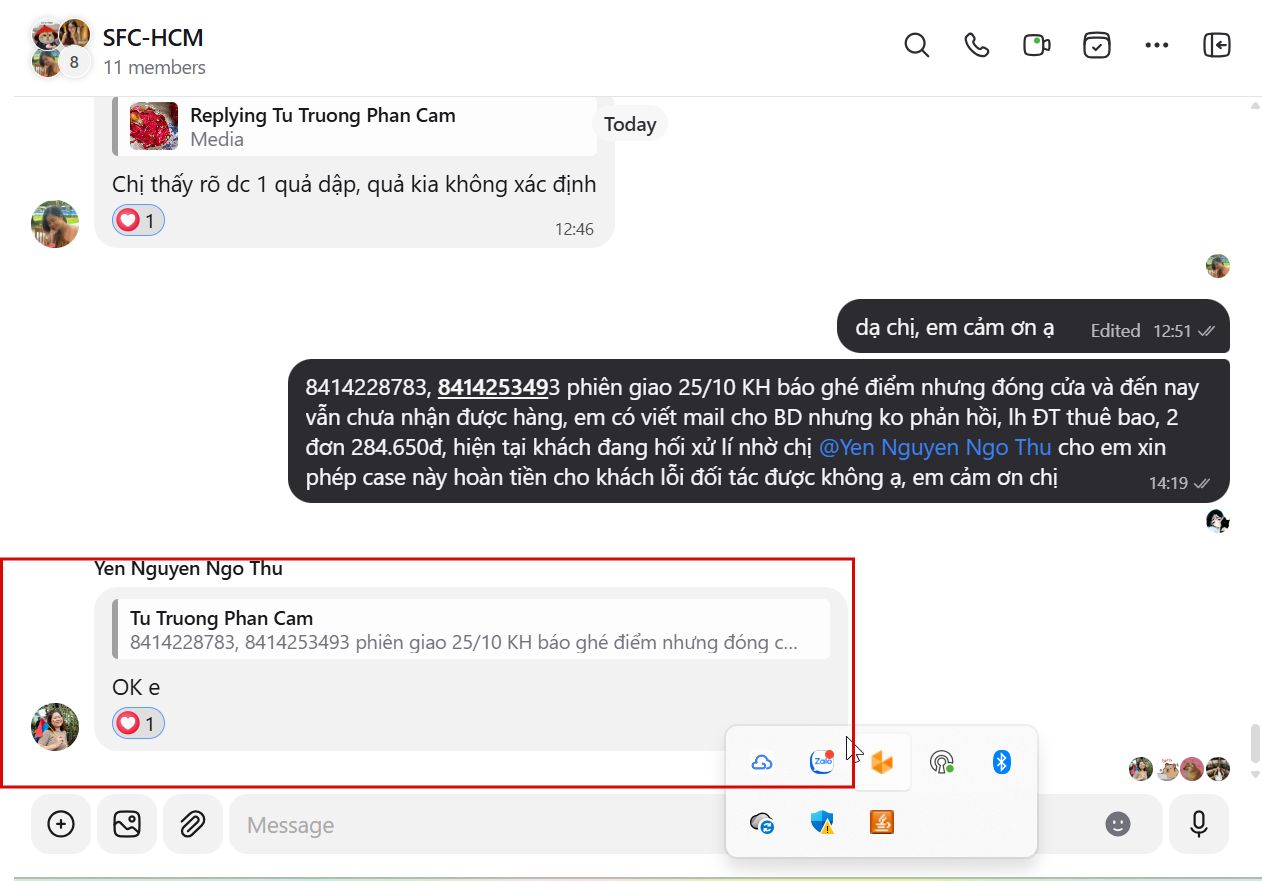Click 'Chị thấy rõ dc 1 quả dập' message

pos(354,184)
